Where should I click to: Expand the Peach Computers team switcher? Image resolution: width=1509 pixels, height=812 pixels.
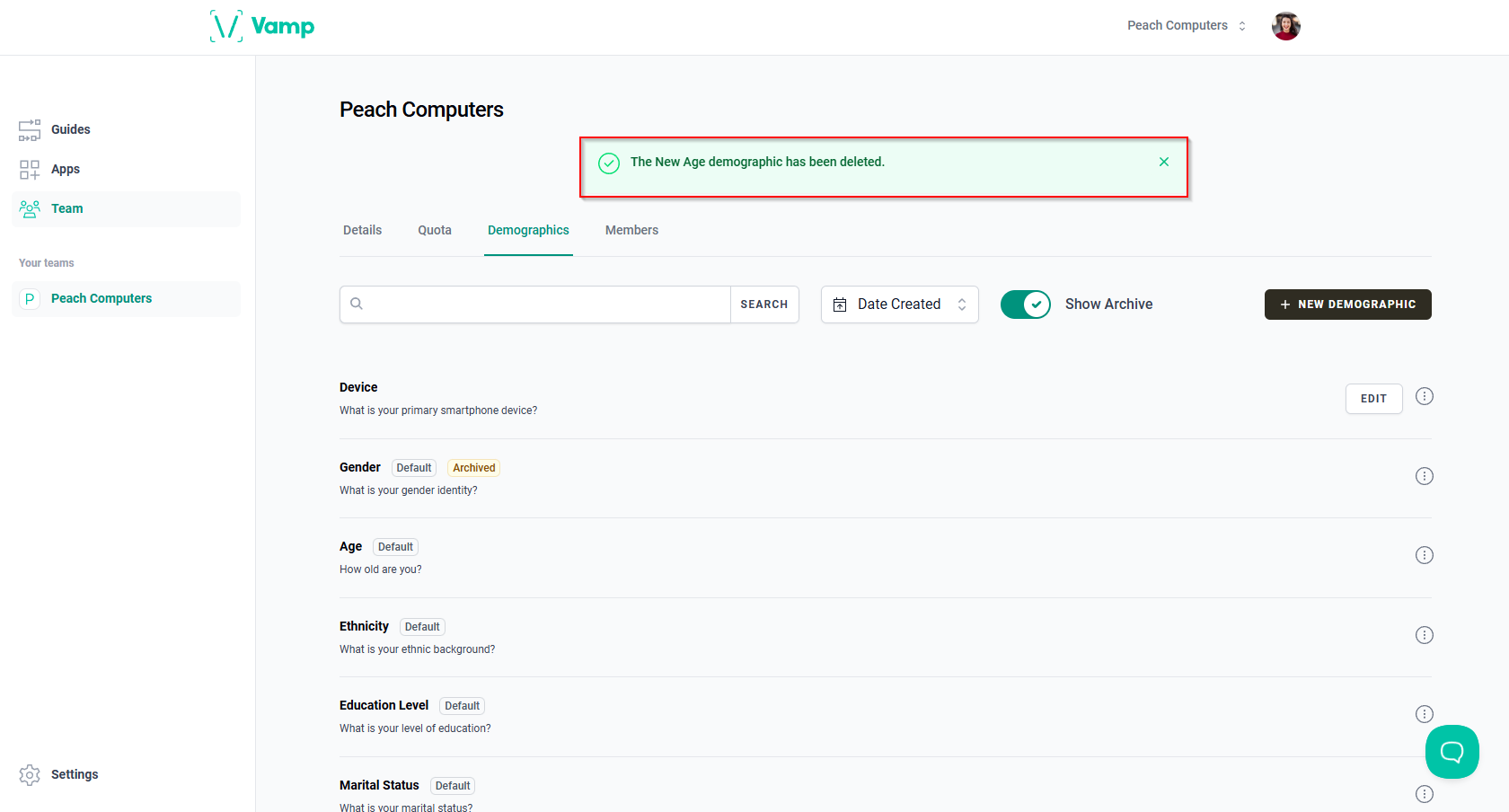(1187, 26)
